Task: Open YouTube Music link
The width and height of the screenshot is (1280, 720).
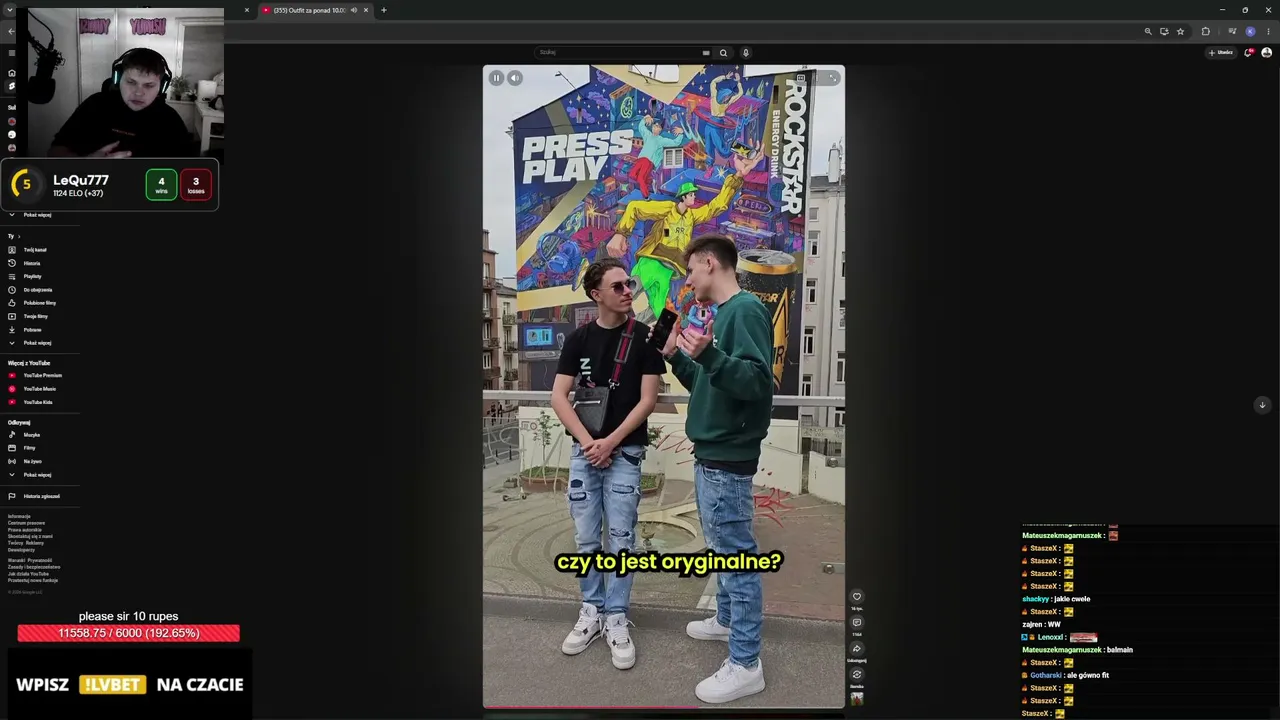Action: tap(40, 389)
